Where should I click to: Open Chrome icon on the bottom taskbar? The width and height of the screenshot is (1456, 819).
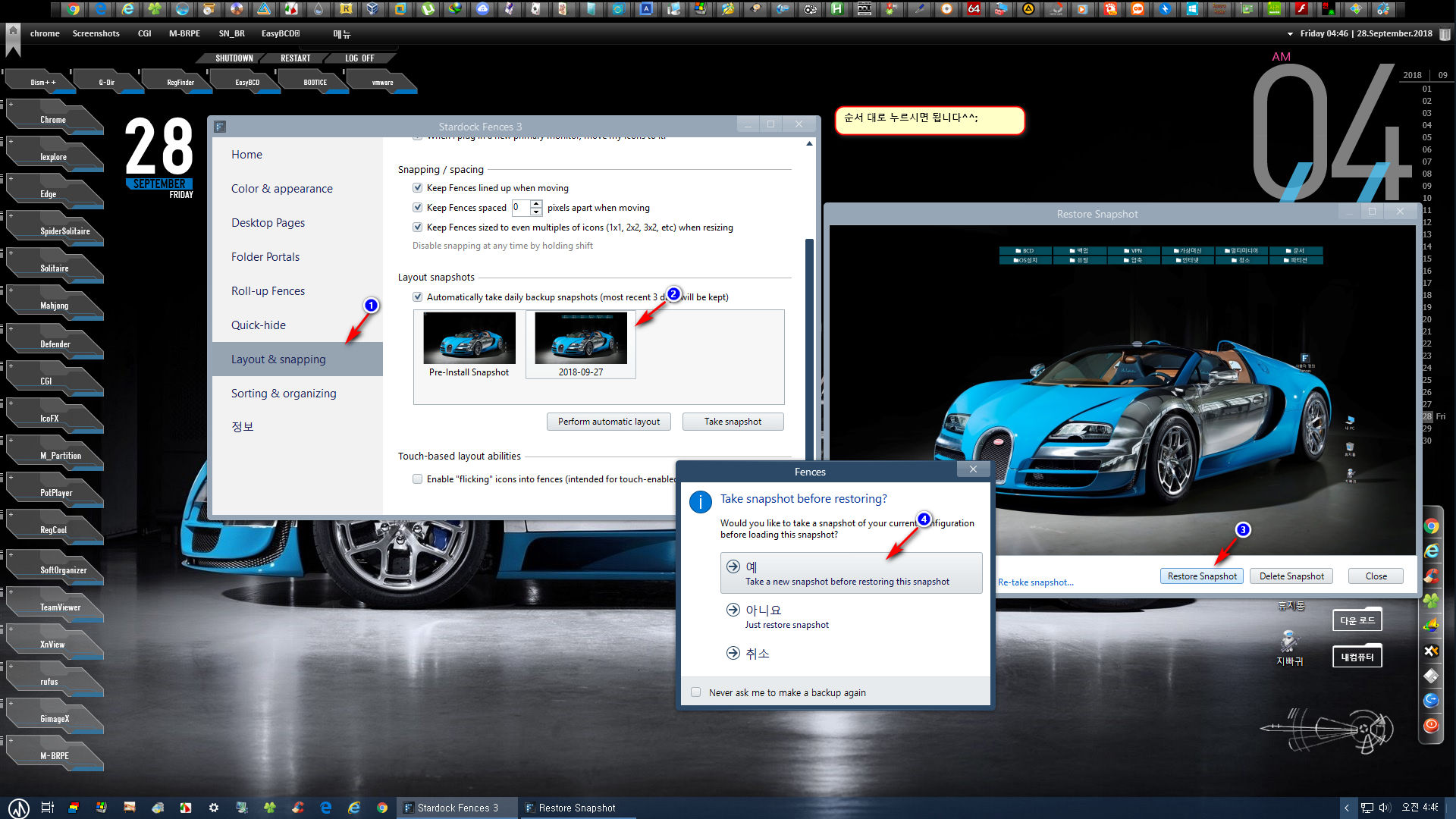382,808
